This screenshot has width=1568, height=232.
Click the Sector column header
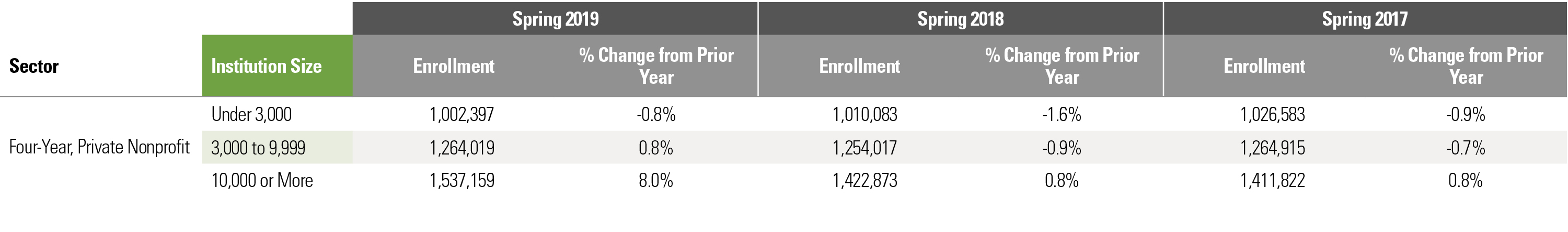coord(34,66)
